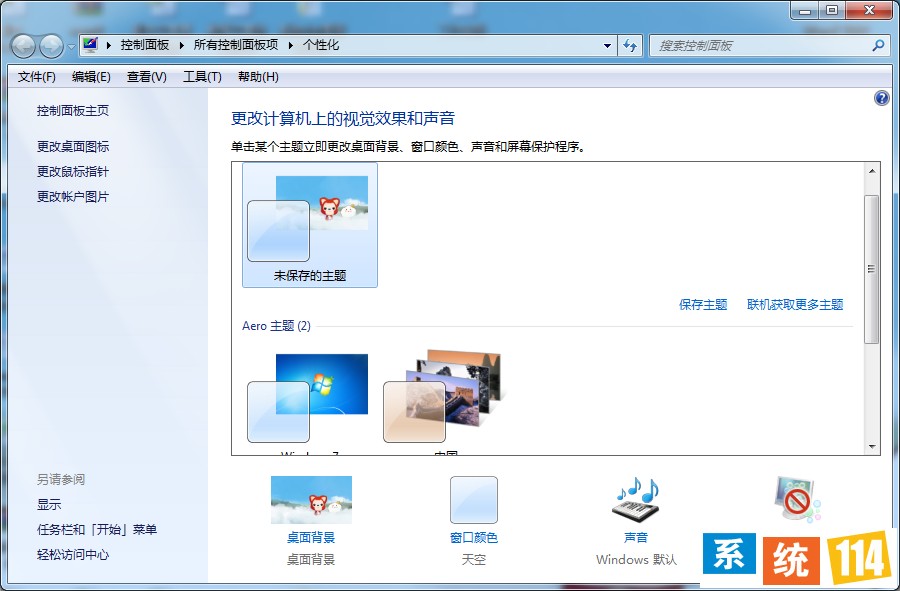
Task: Click the magnifier icon in the search box
Action: coord(877,46)
